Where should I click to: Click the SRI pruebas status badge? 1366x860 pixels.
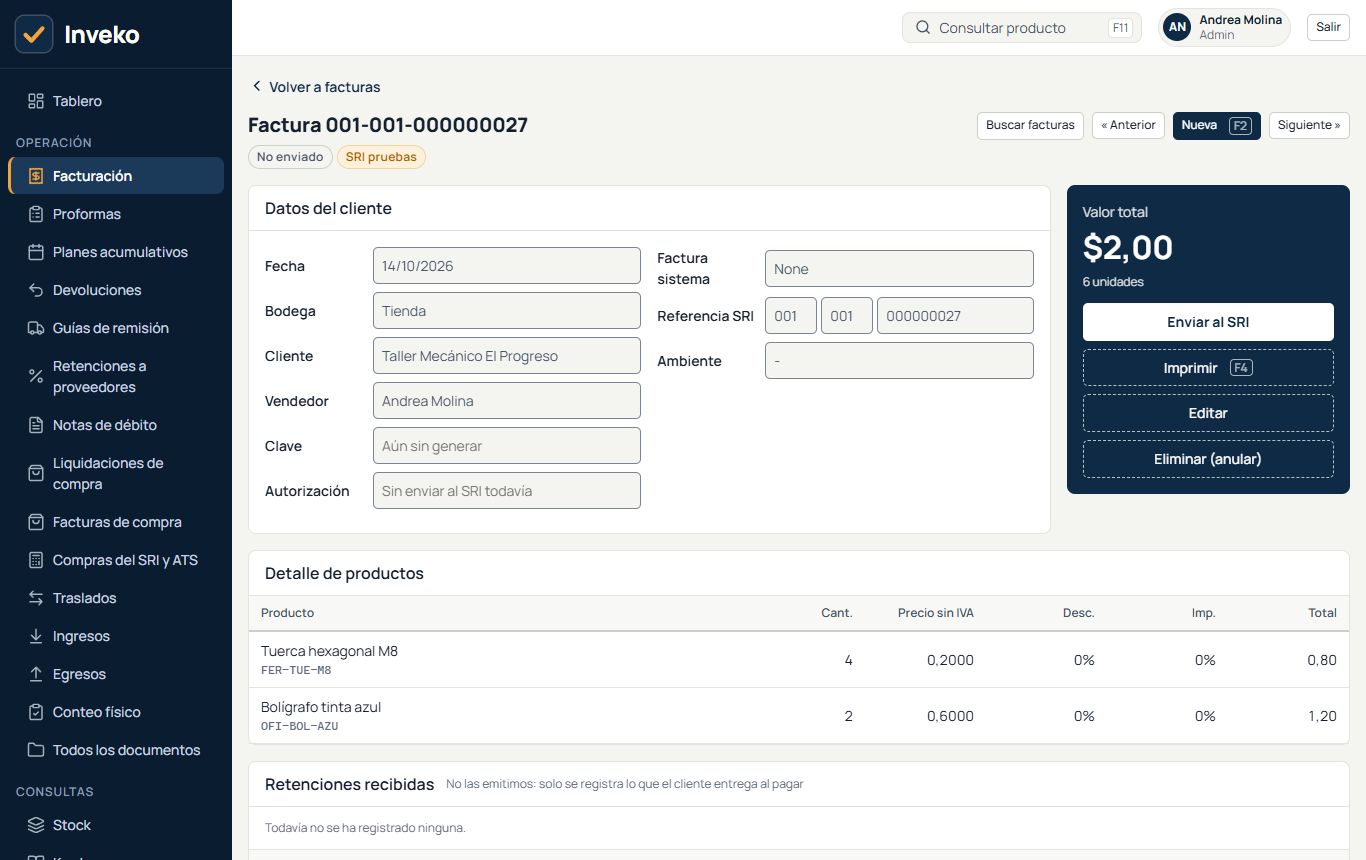[381, 157]
